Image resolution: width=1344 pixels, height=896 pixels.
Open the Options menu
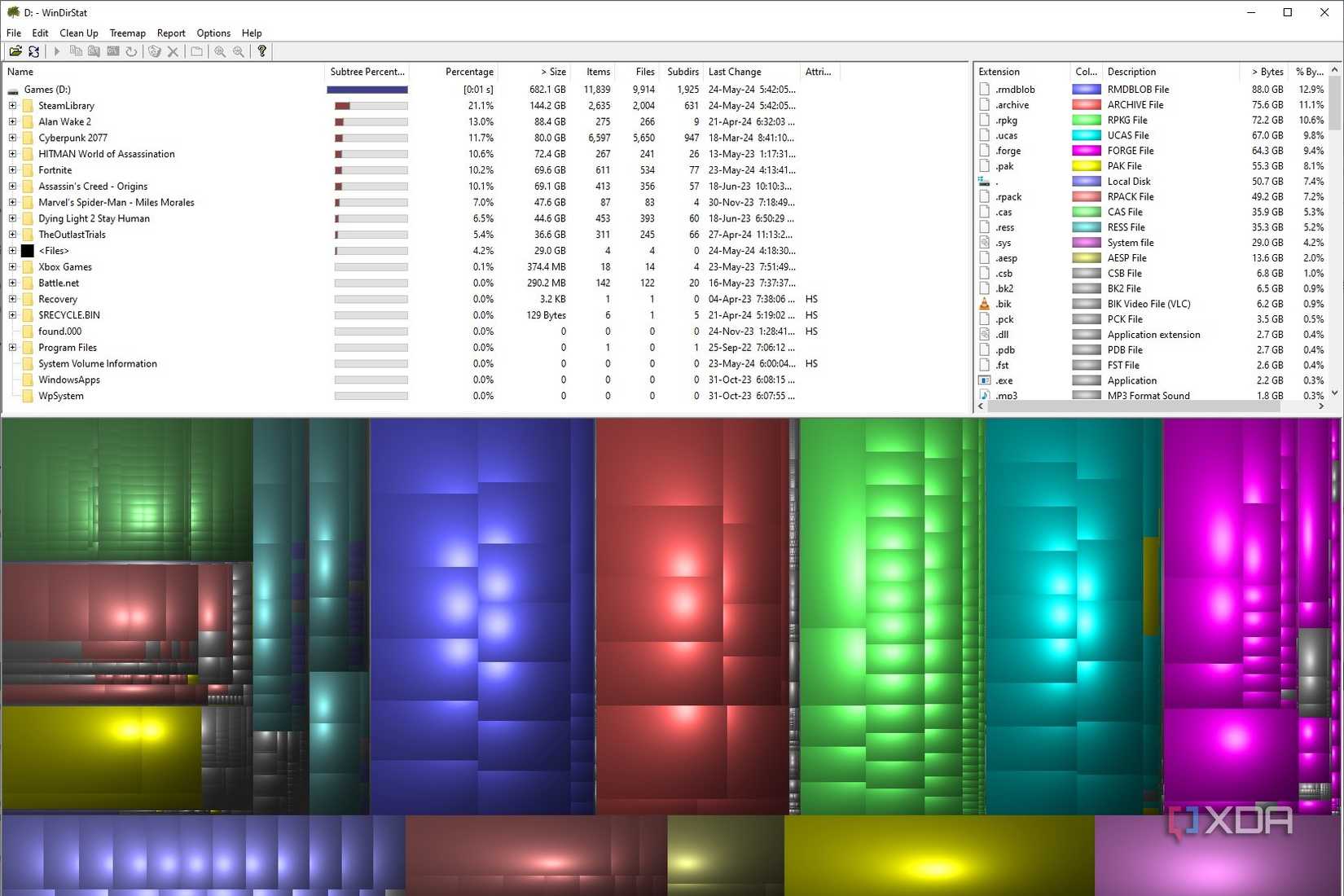click(213, 33)
